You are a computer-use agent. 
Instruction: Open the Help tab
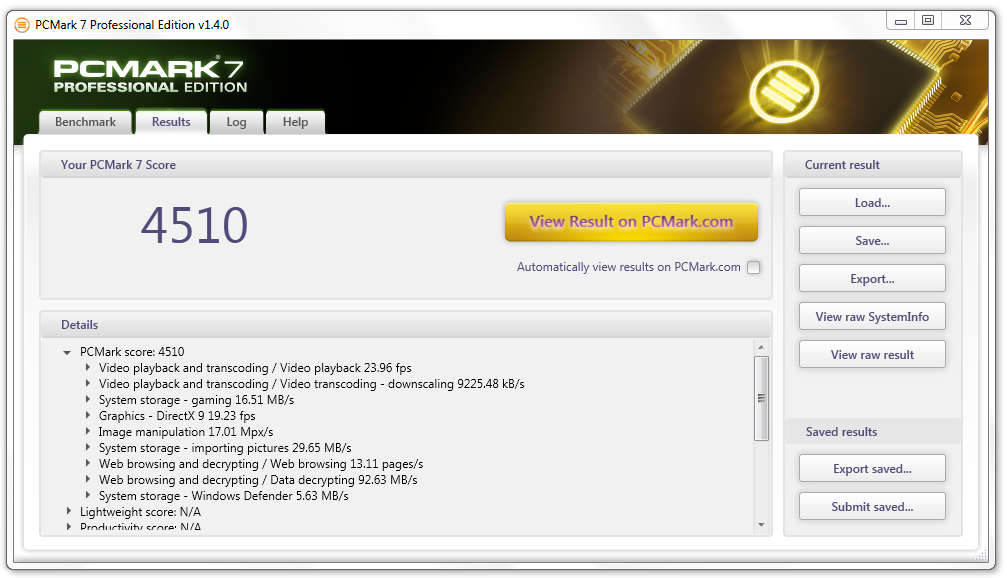(295, 121)
